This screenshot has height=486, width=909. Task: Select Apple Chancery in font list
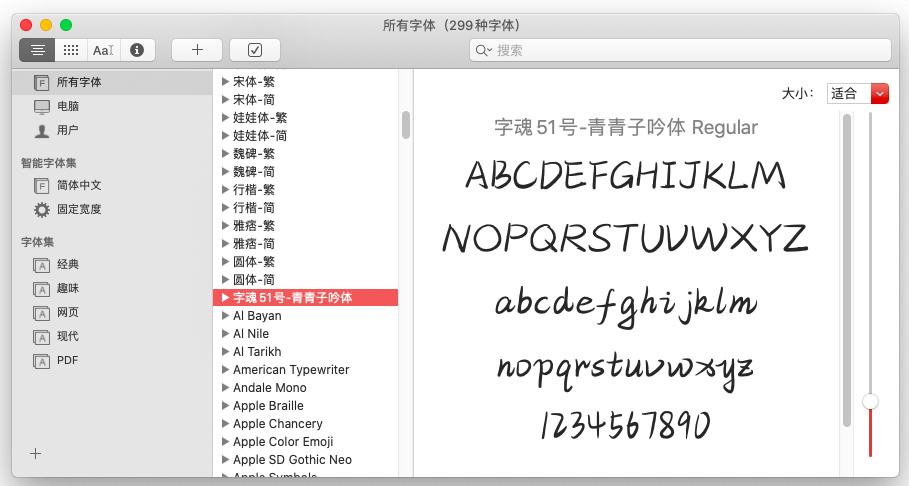tap(277, 424)
